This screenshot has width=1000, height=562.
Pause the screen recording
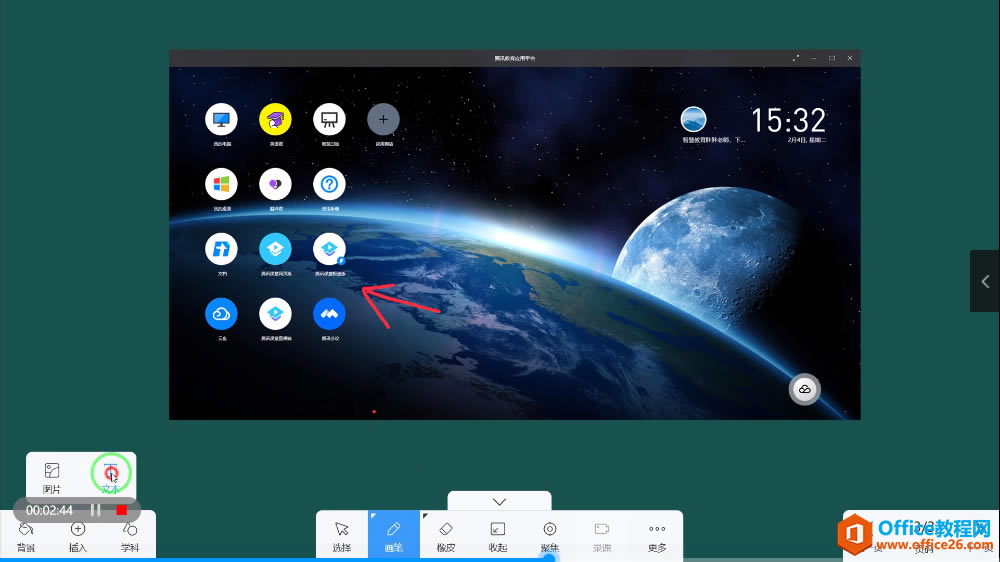coord(96,510)
